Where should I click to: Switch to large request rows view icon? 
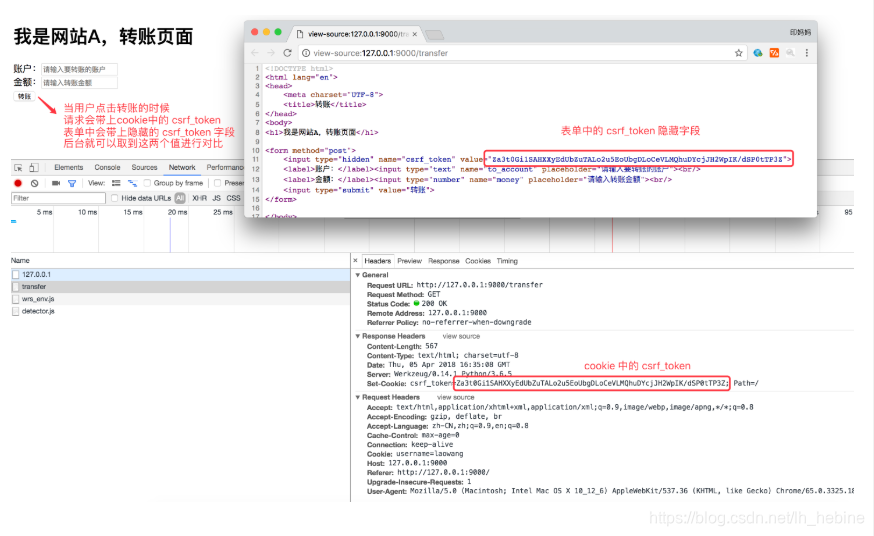click(116, 183)
